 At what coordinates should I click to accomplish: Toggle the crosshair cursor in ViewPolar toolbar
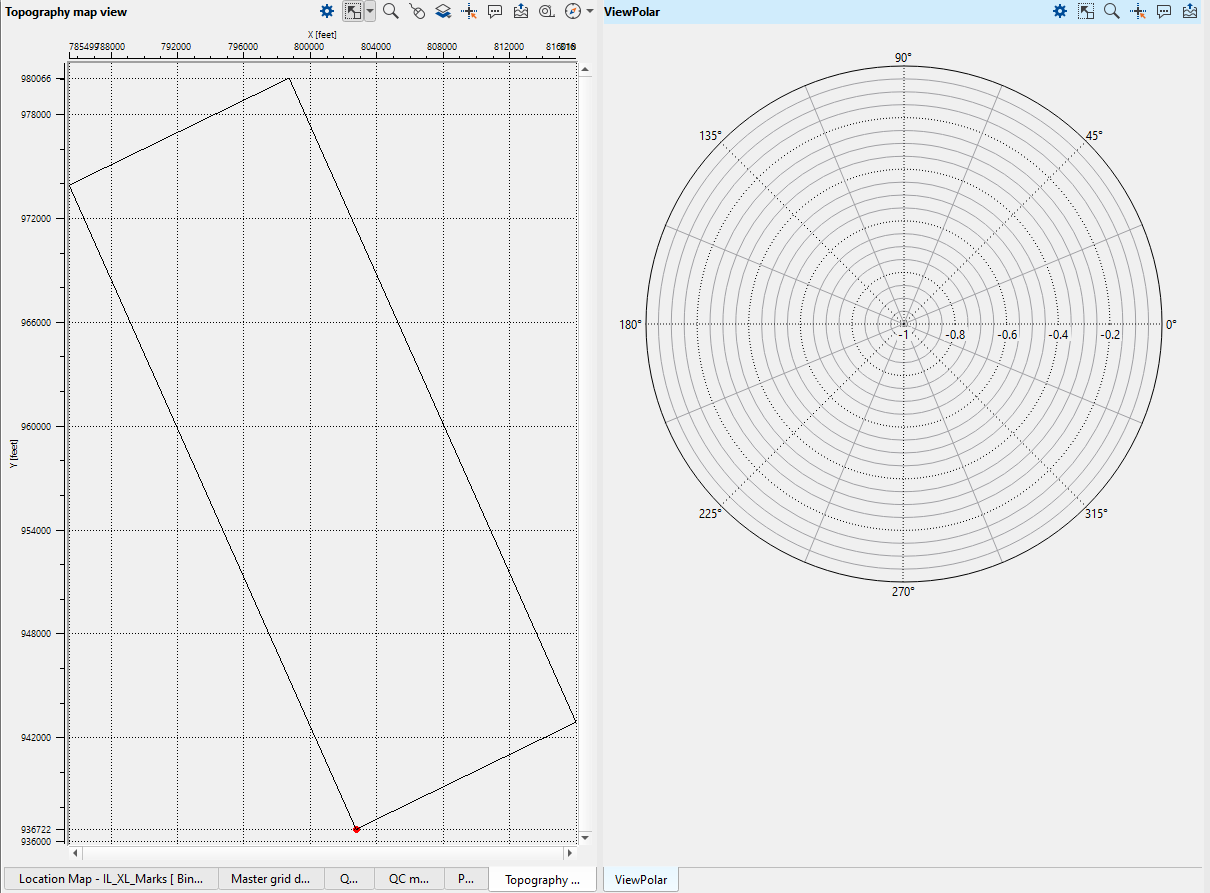[x=1138, y=11]
